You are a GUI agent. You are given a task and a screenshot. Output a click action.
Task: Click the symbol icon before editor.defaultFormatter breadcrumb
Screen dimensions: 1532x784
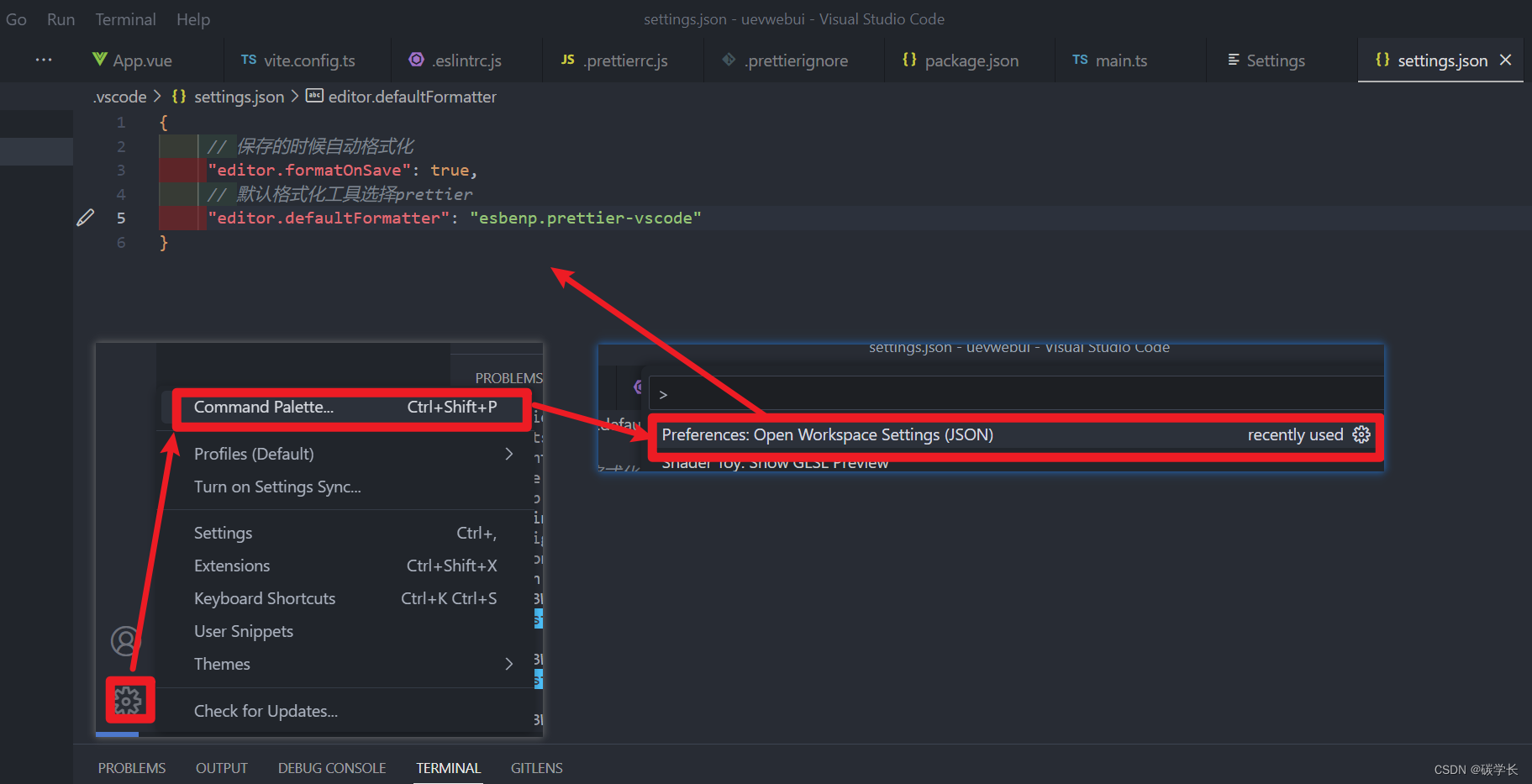pos(314,96)
